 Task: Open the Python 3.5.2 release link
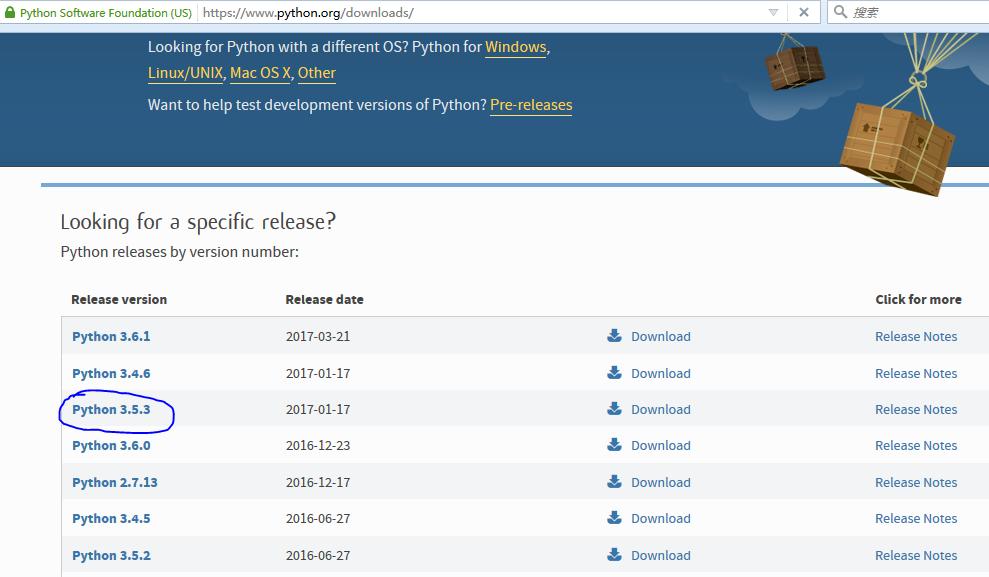[111, 556]
